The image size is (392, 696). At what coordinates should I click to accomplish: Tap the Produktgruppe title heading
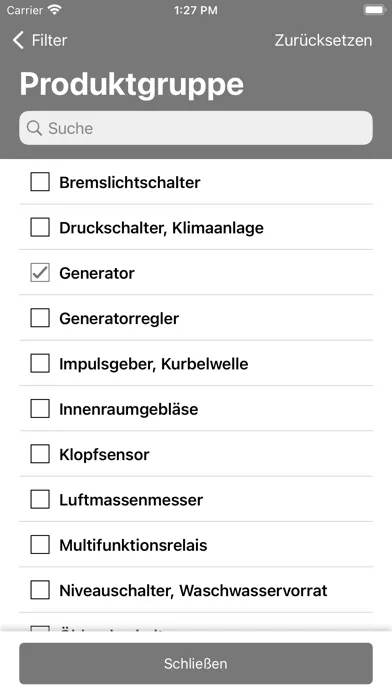(132, 84)
